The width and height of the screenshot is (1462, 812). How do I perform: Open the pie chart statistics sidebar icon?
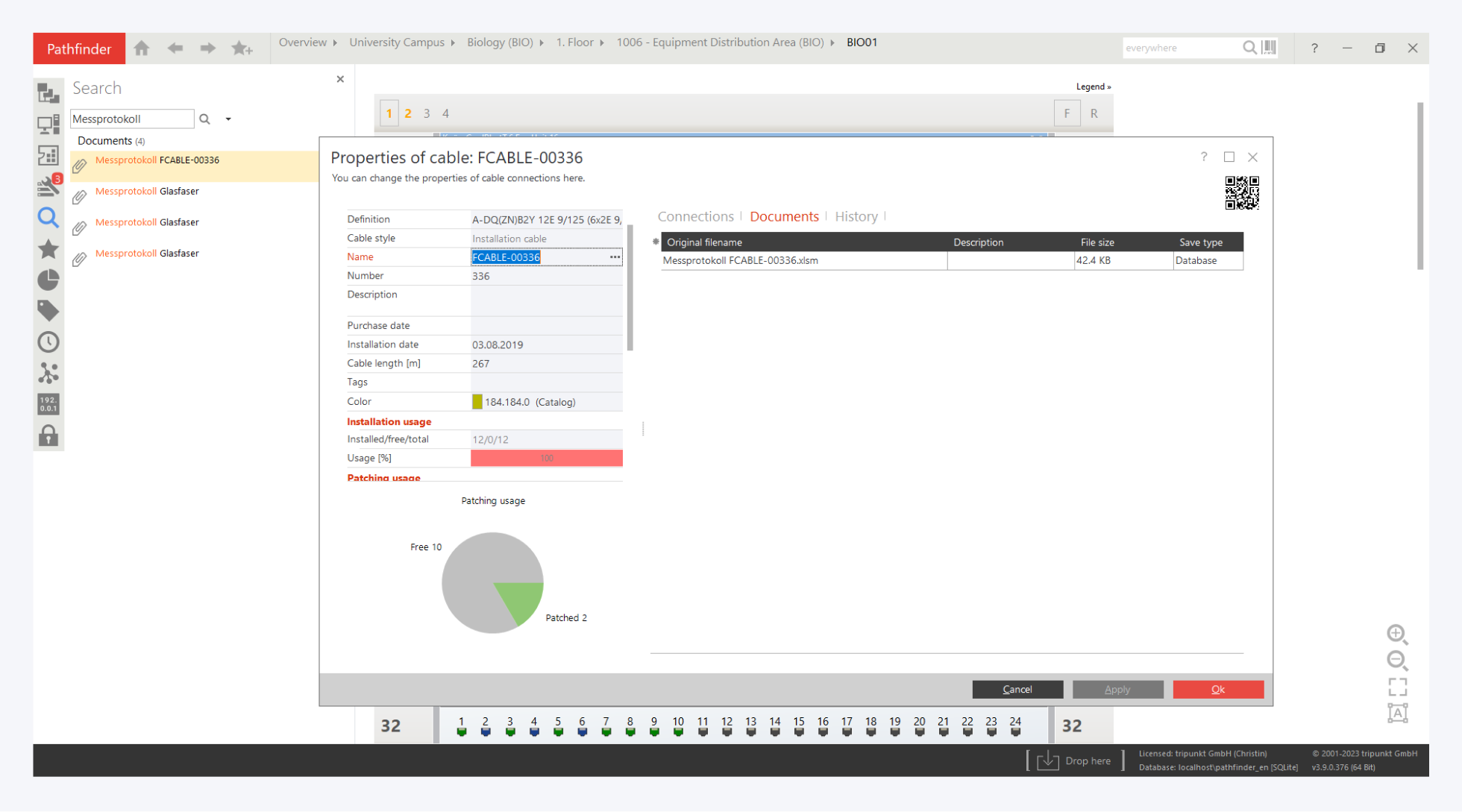click(x=48, y=280)
